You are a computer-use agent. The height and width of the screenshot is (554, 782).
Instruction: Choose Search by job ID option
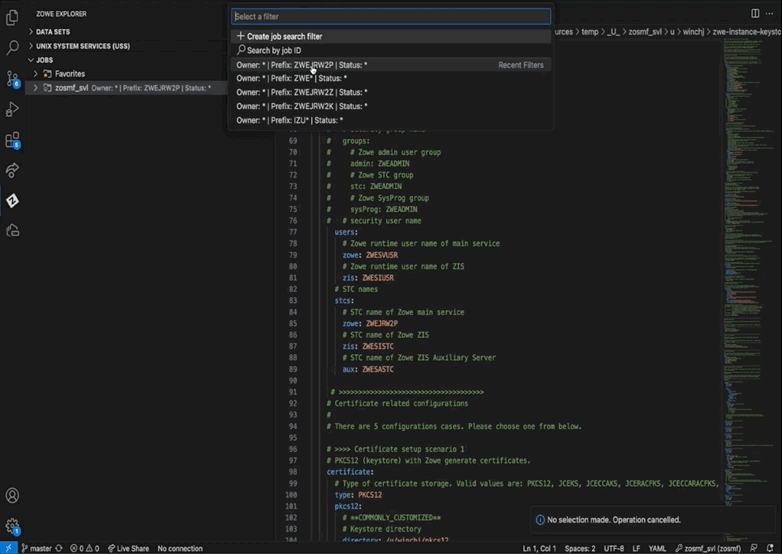[391, 50]
